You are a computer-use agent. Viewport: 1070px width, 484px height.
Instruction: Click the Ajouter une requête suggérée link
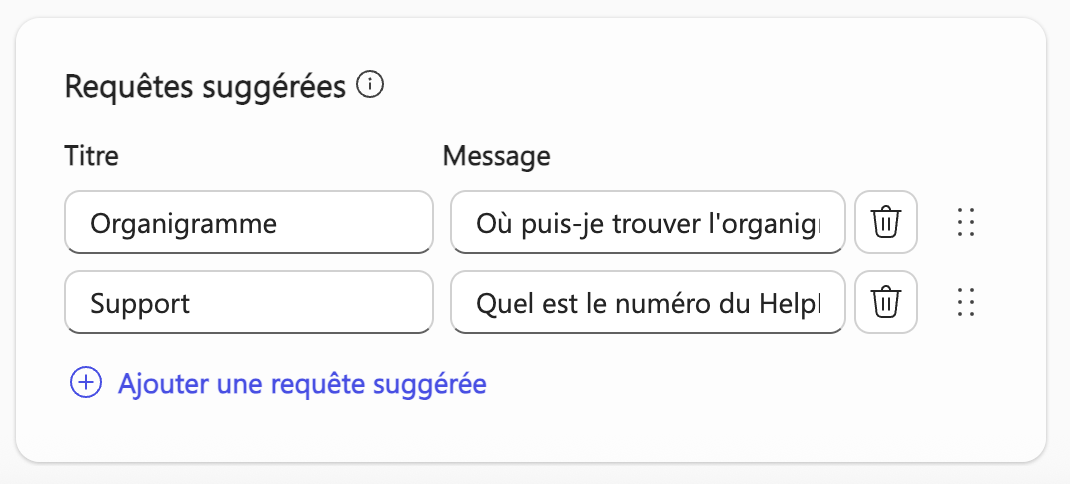[x=302, y=383]
